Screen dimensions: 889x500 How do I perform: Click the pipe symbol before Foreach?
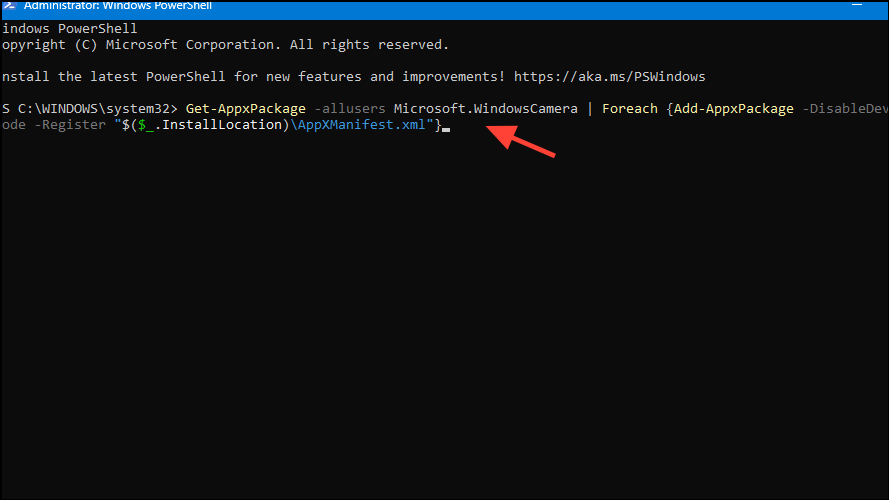590,109
